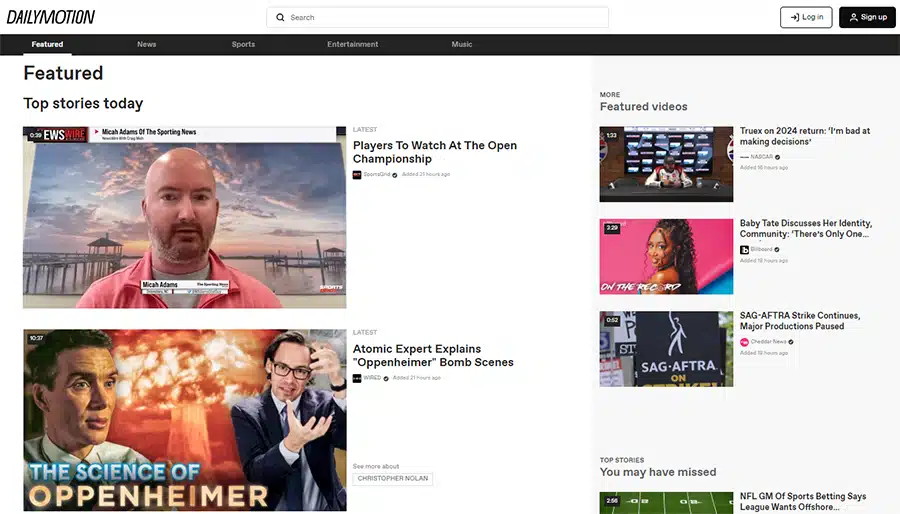900x514 pixels.
Task: Click the WIRED channel avatar icon
Action: (357, 378)
